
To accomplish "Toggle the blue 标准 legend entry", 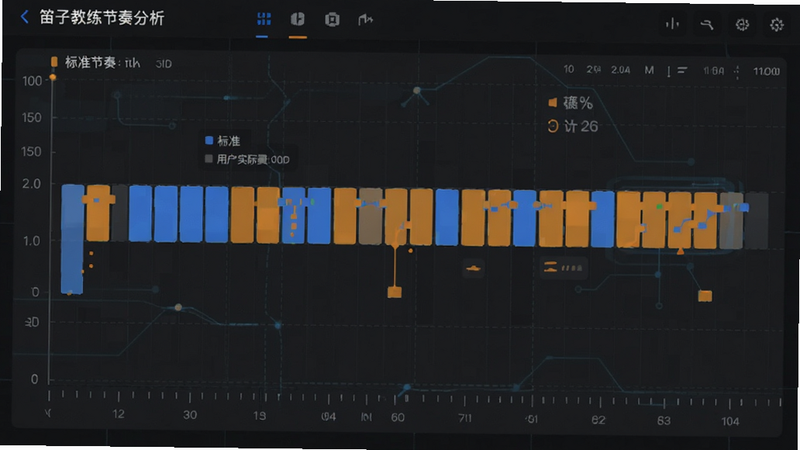I will click(x=222, y=141).
